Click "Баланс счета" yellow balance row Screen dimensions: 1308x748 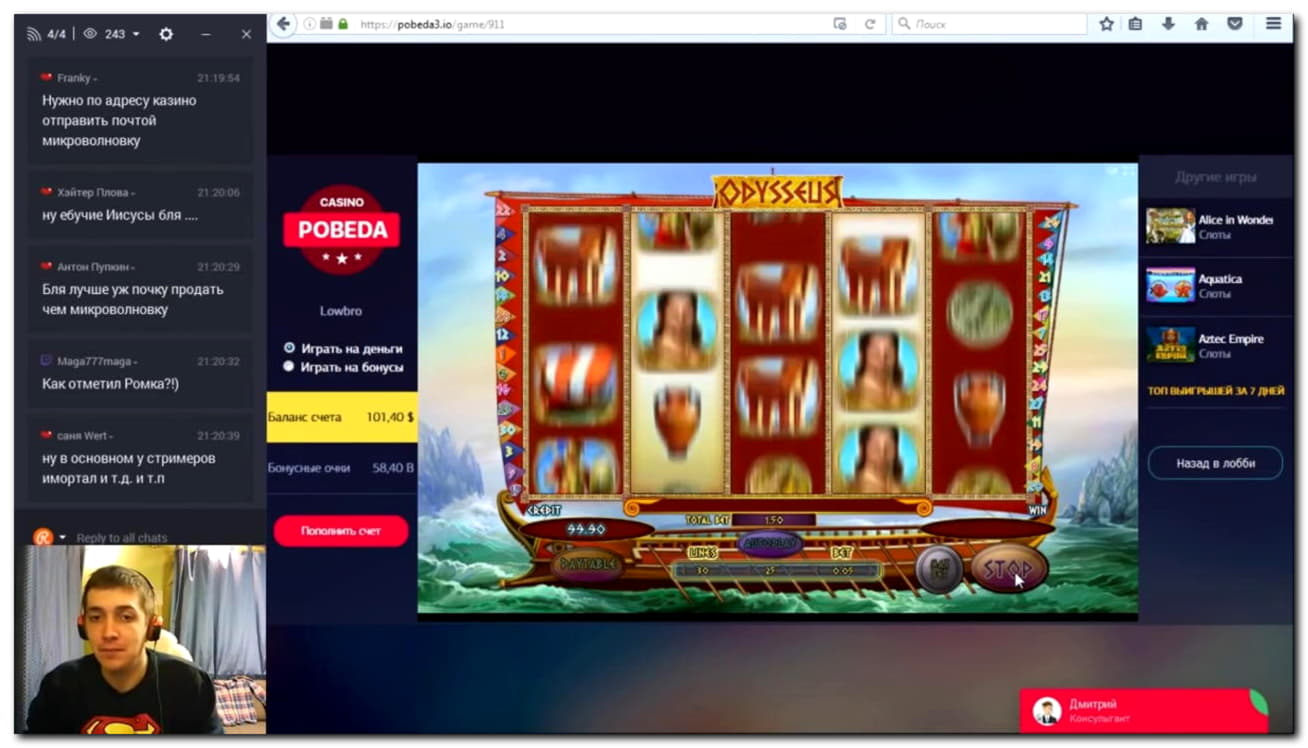(342, 417)
